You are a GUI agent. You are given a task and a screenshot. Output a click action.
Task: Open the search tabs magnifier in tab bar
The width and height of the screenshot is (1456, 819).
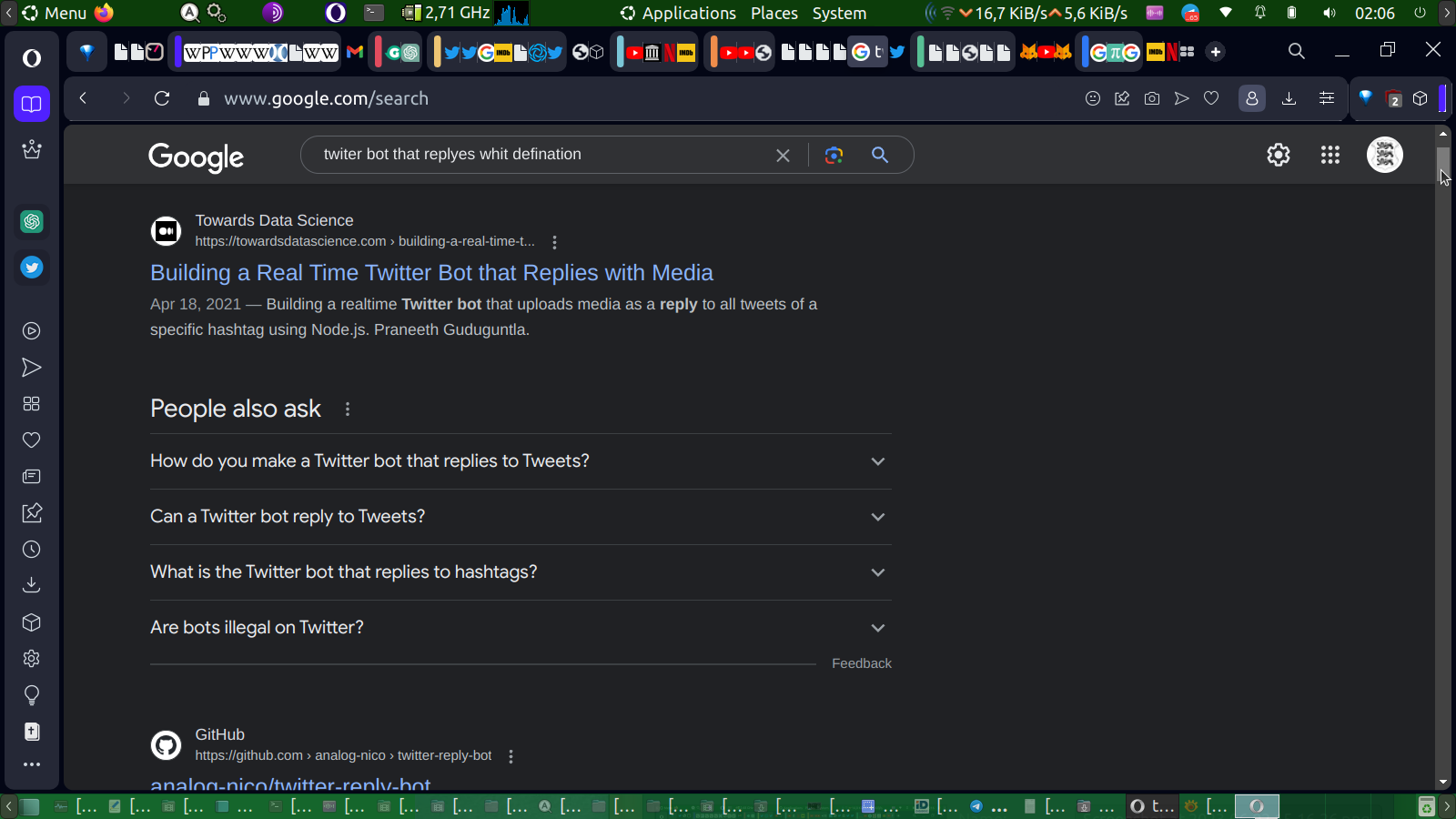(1297, 51)
